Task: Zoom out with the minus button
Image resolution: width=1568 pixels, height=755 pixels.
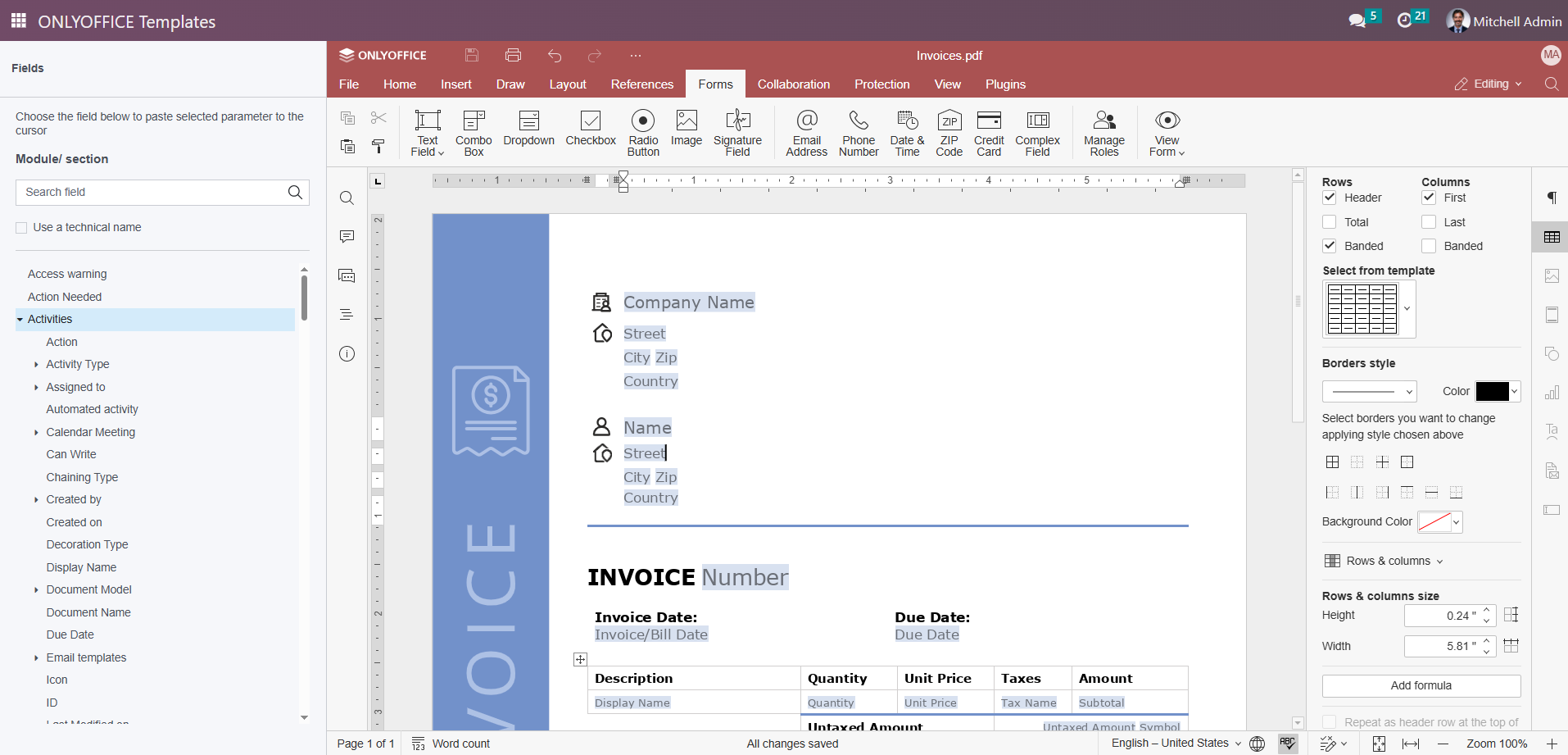Action: coord(1443,744)
